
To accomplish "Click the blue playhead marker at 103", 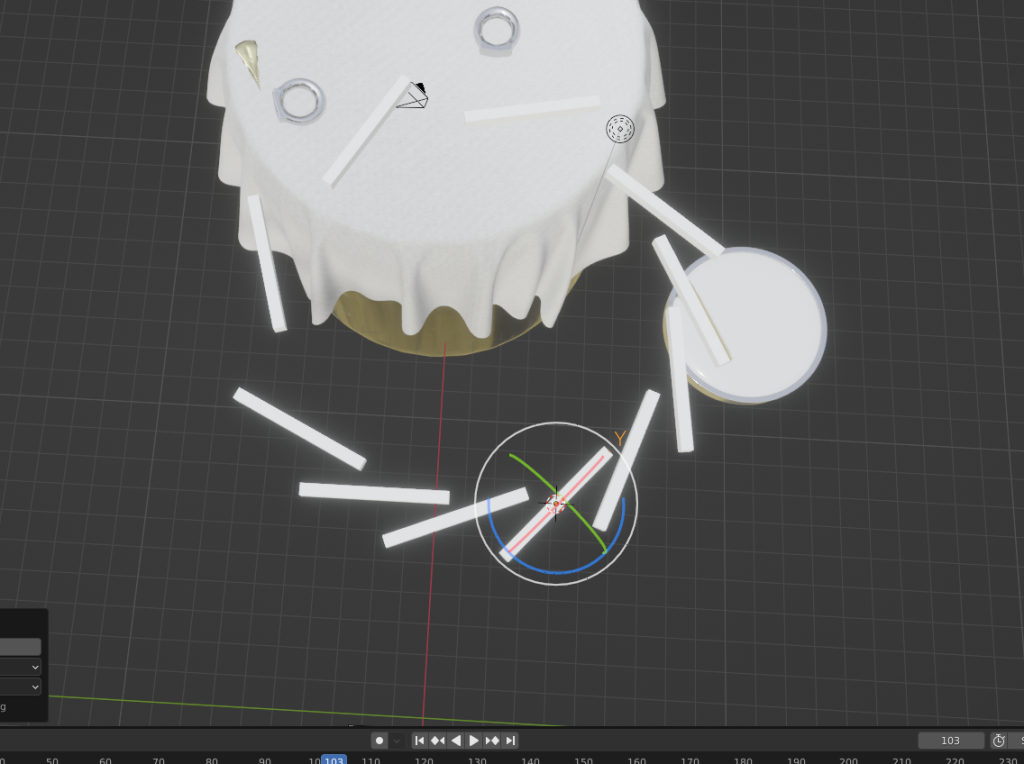I will (333, 760).
